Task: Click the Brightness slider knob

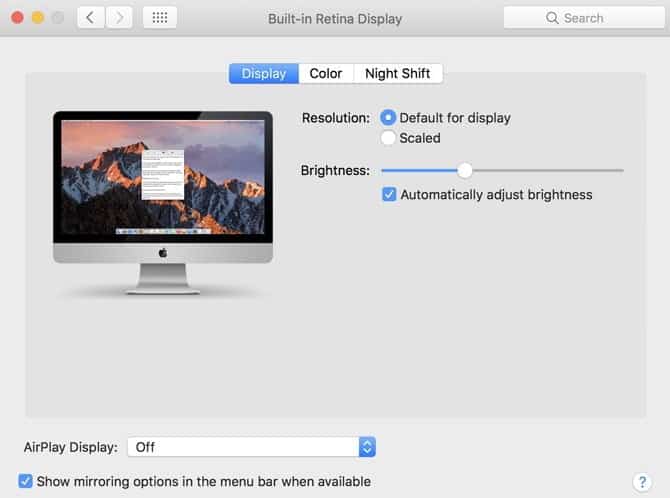Action: click(465, 170)
